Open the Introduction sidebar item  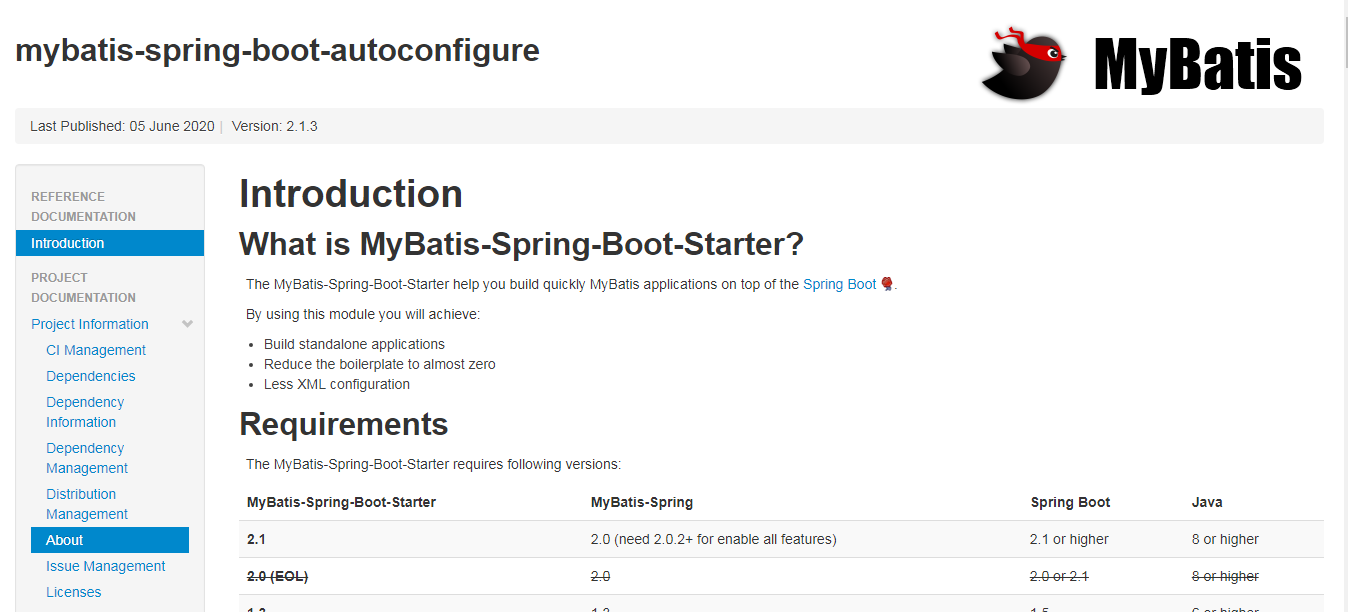point(110,243)
